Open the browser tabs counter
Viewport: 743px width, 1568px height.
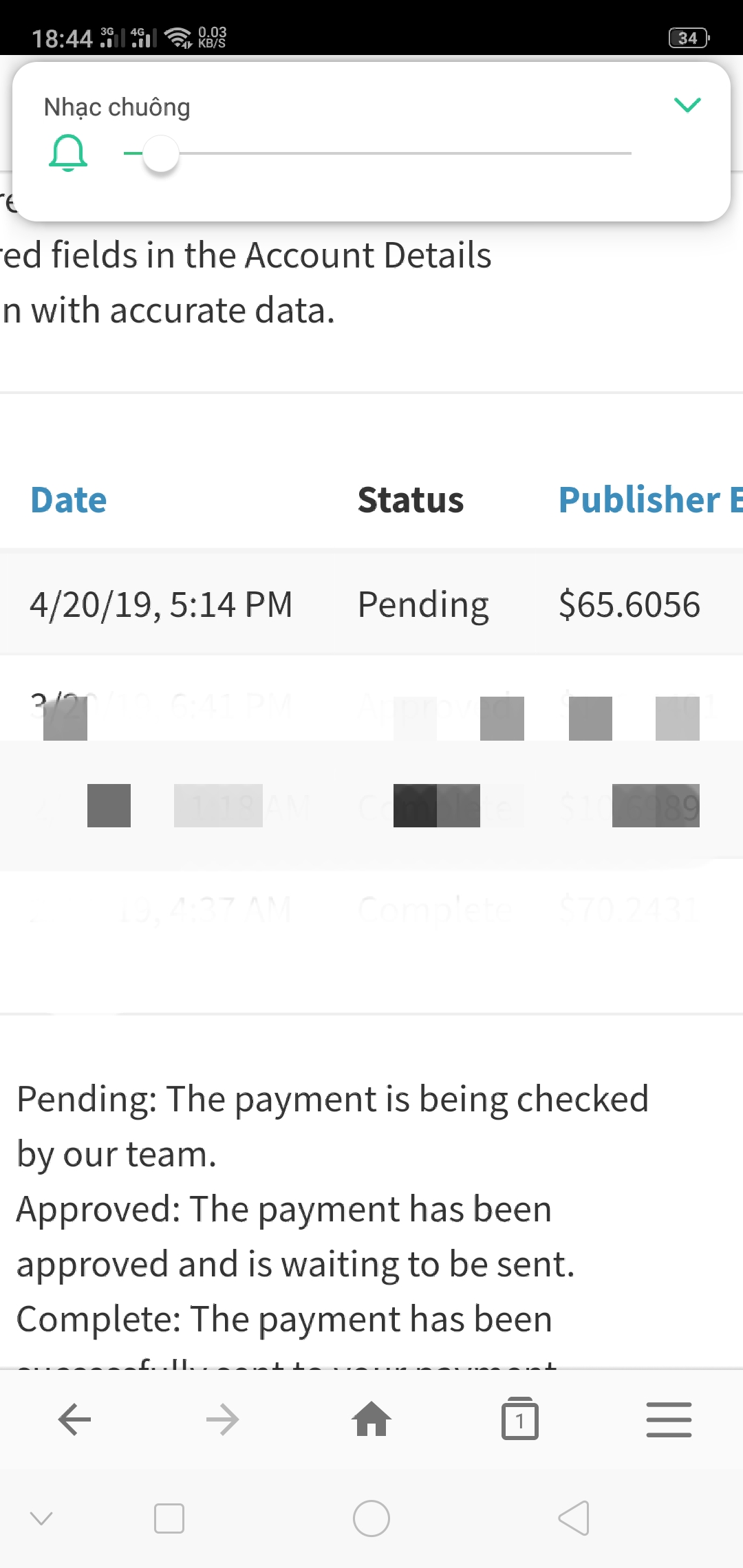coord(520,1419)
